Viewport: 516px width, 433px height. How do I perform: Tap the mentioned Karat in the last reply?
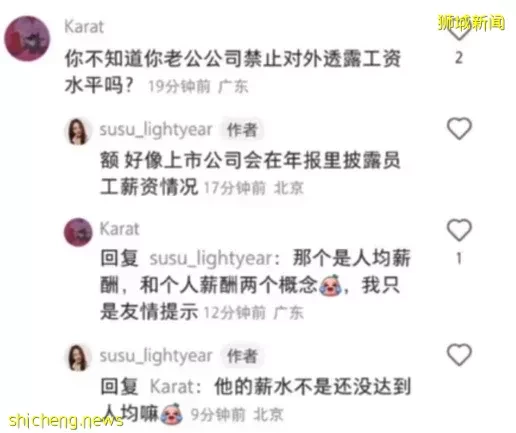pyautogui.click(x=172, y=387)
